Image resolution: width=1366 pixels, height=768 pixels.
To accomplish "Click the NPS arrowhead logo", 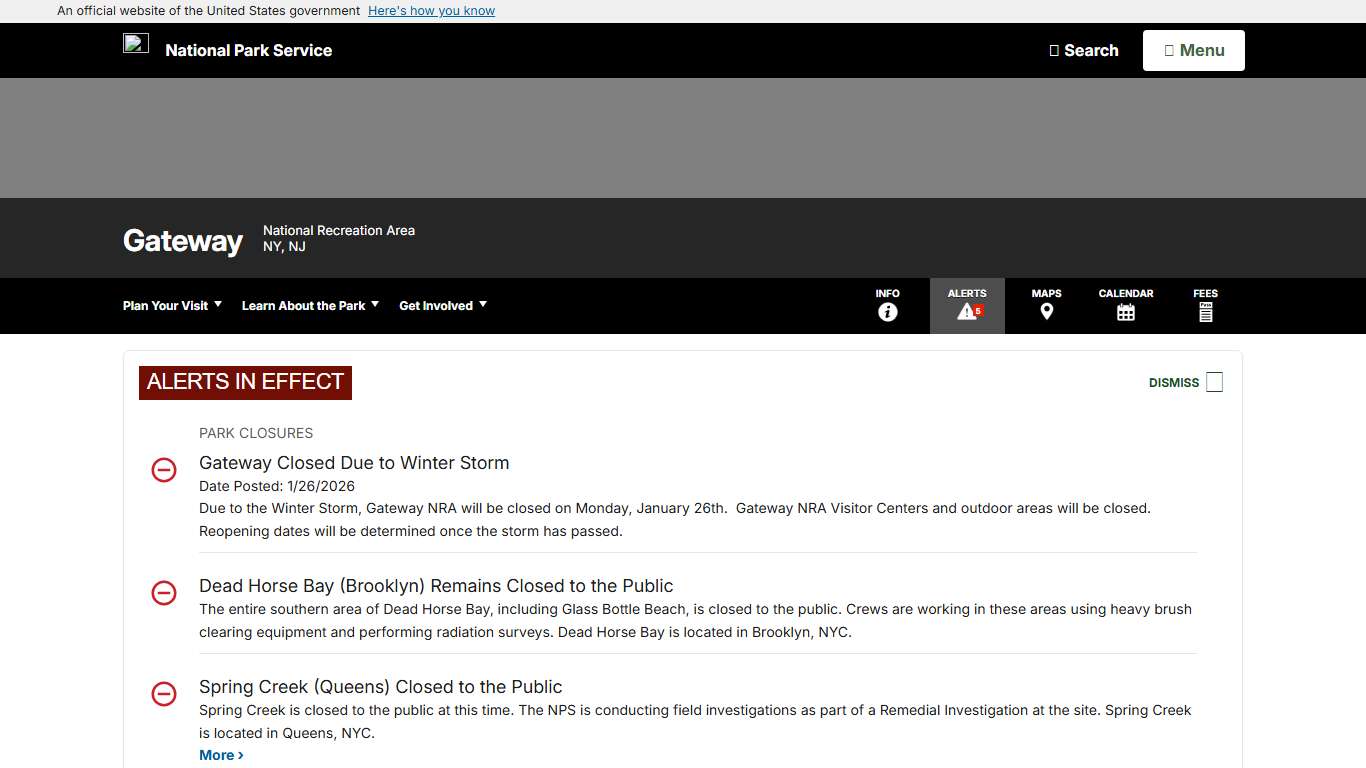I will [x=136, y=43].
